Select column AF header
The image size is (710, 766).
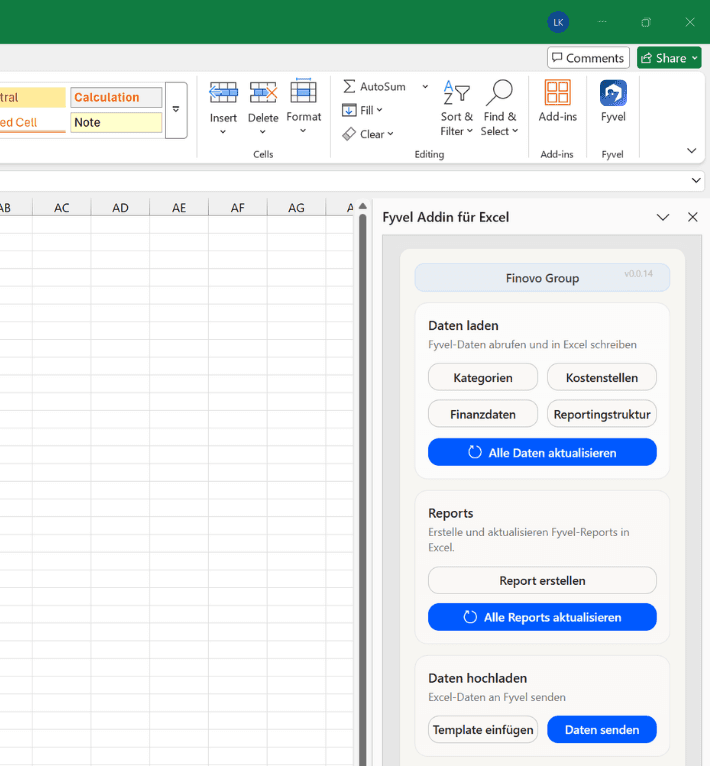coord(237,208)
